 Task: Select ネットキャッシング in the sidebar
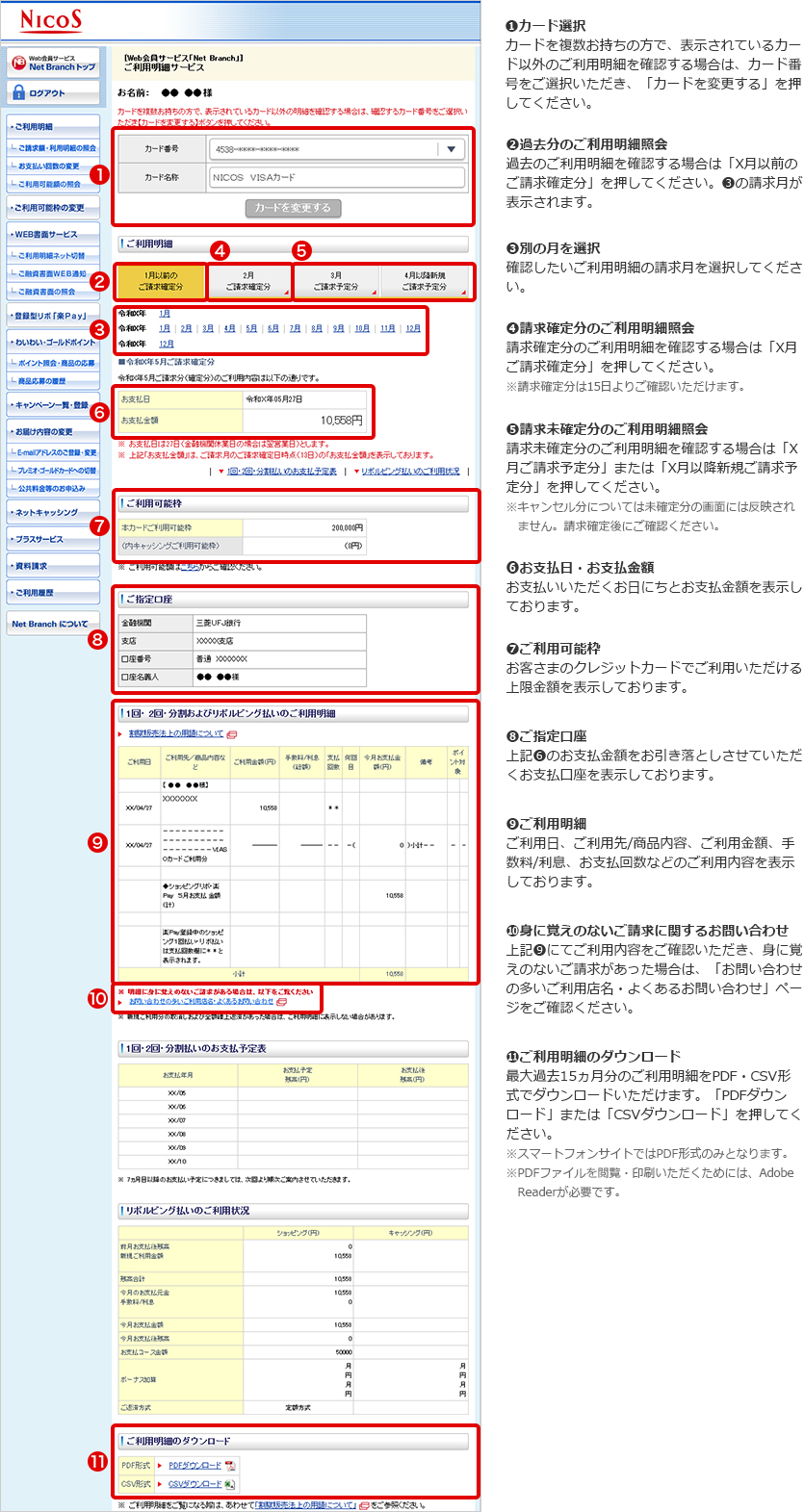(x=52, y=512)
